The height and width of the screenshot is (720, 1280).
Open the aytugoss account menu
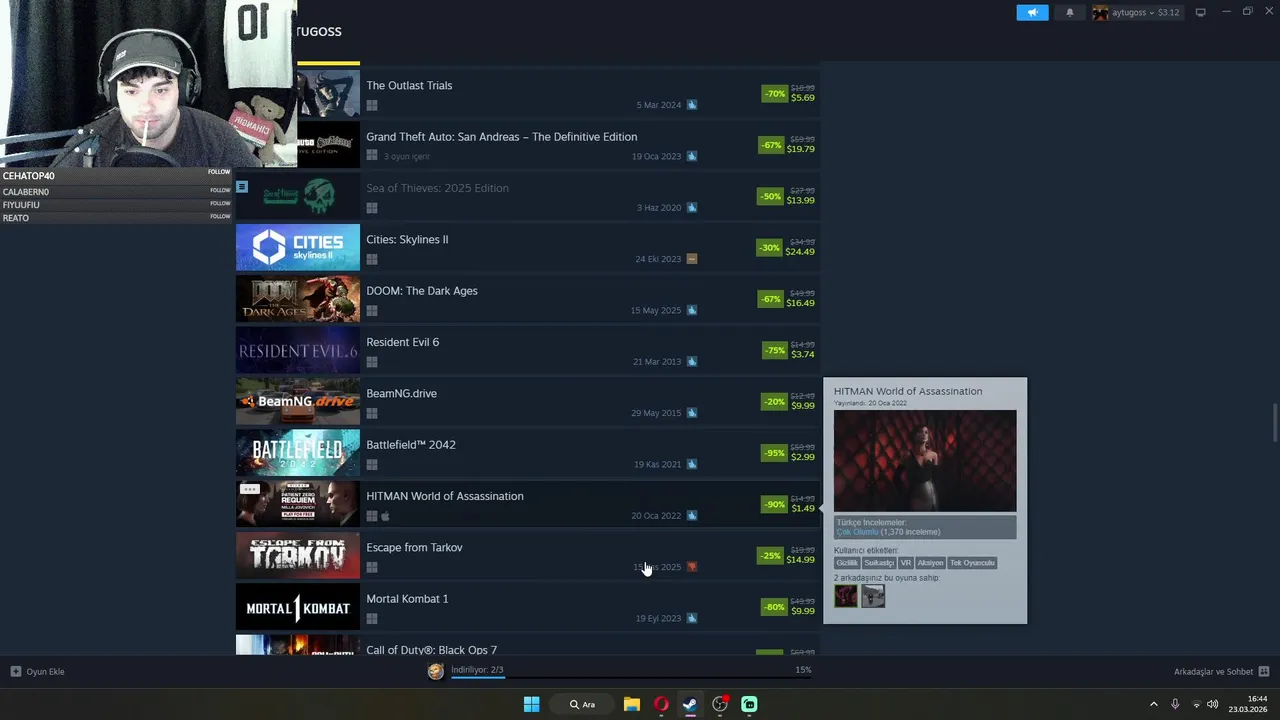click(x=1136, y=12)
